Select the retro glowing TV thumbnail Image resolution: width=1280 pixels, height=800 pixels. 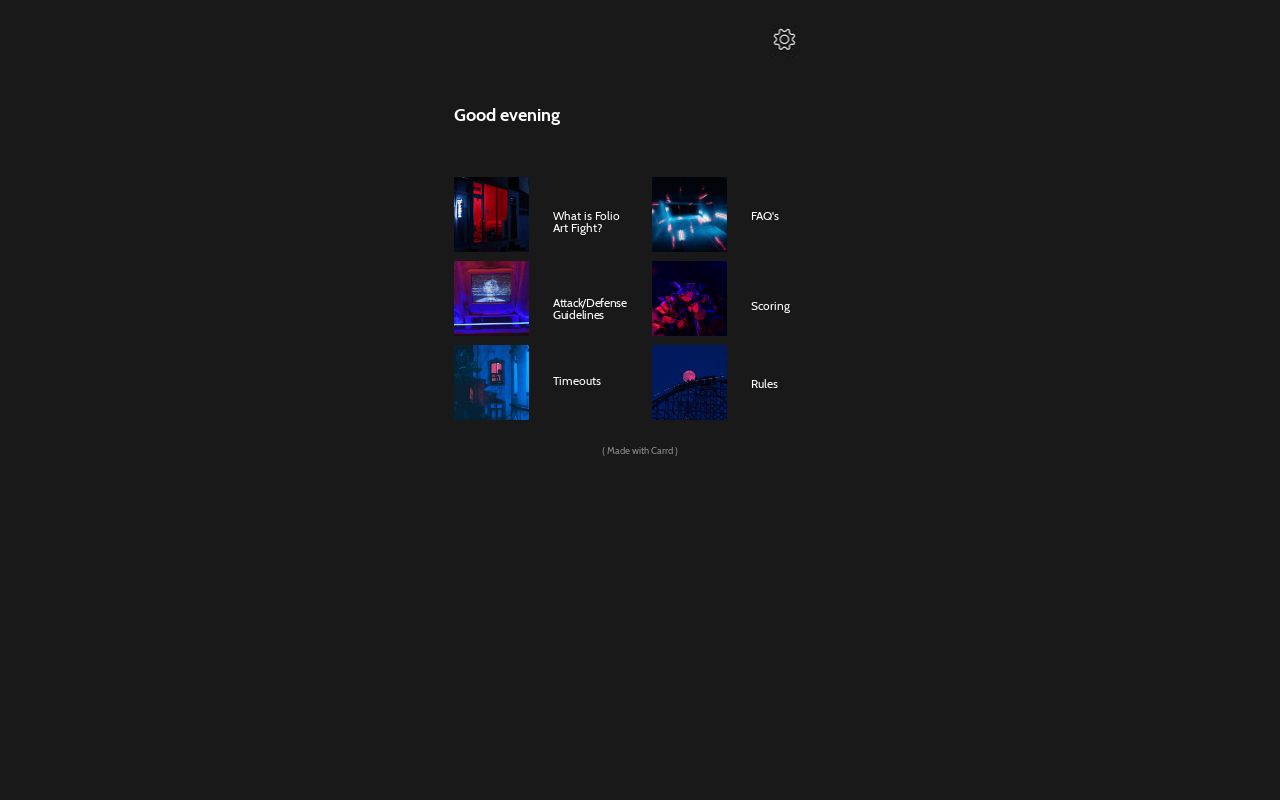pos(491,298)
